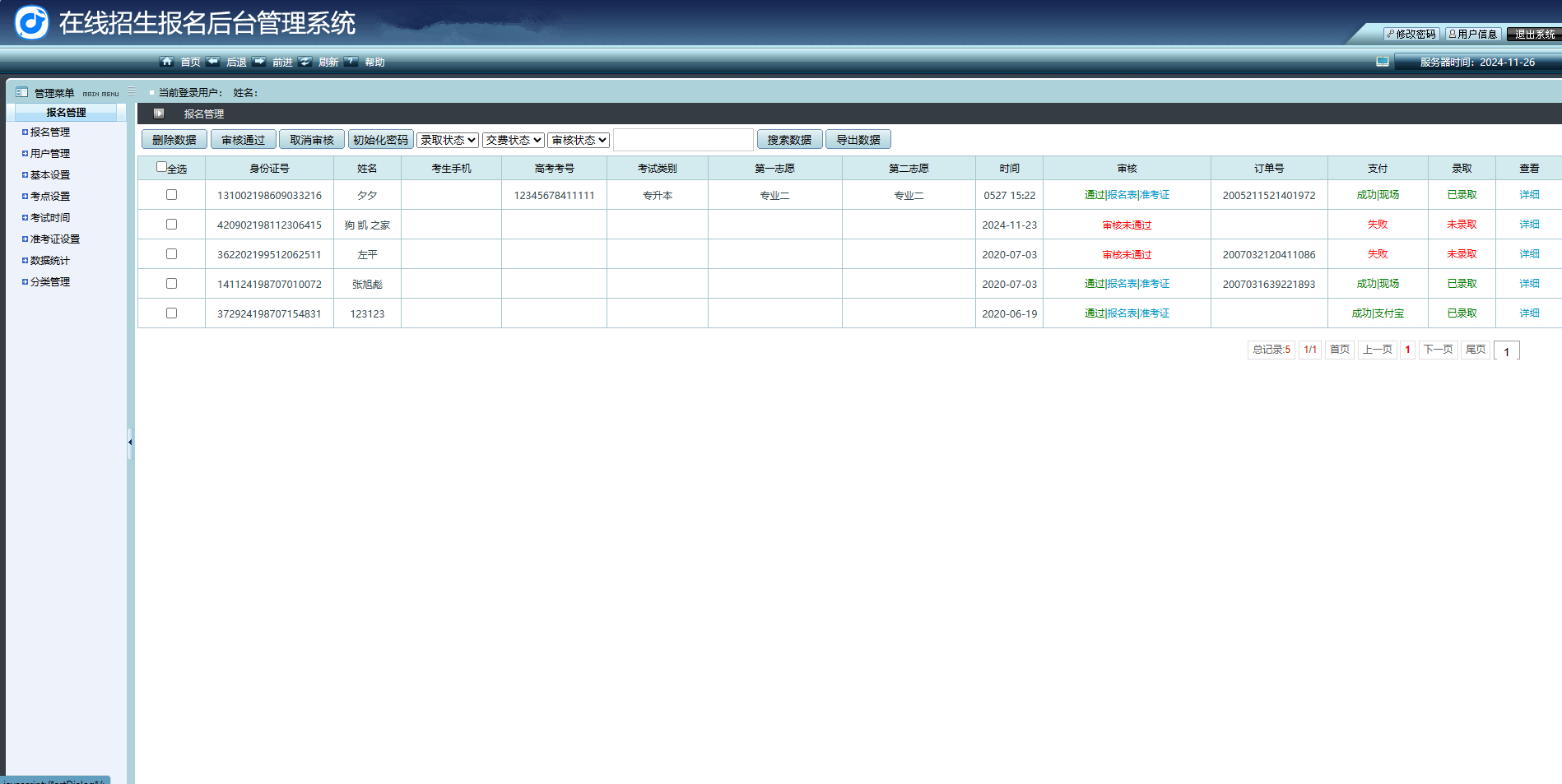Image resolution: width=1562 pixels, height=784 pixels.
Task: Check the 全选 select-all checkbox
Action: tap(161, 167)
